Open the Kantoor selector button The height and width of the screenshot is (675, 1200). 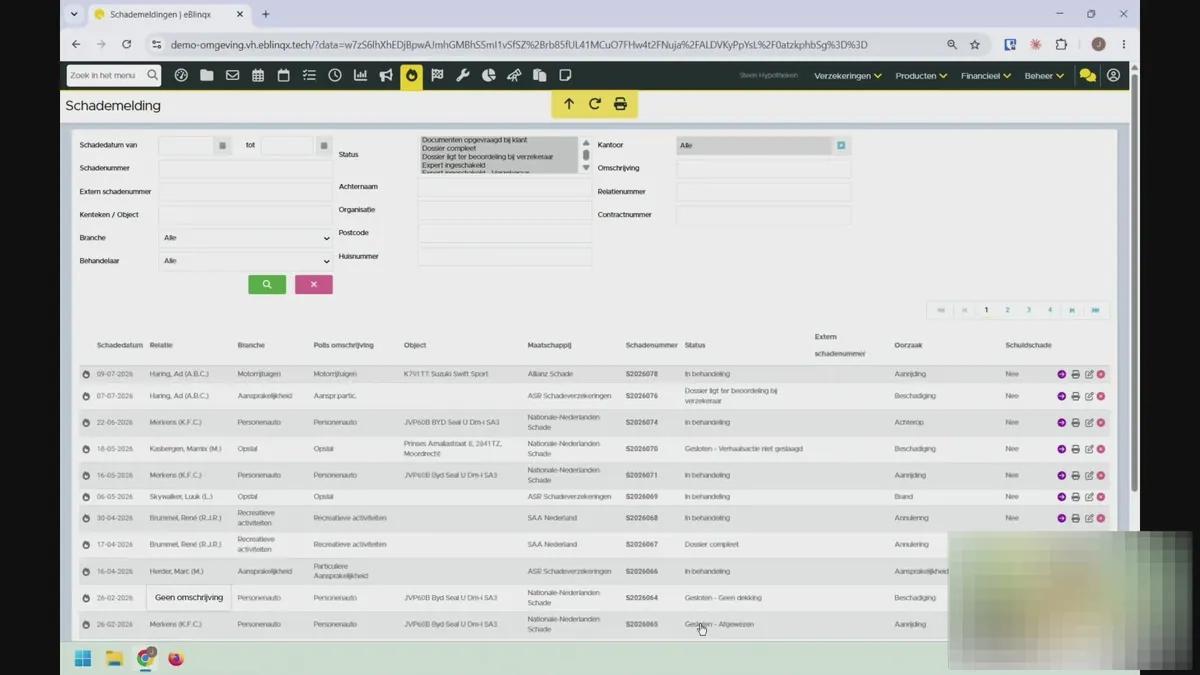841,145
